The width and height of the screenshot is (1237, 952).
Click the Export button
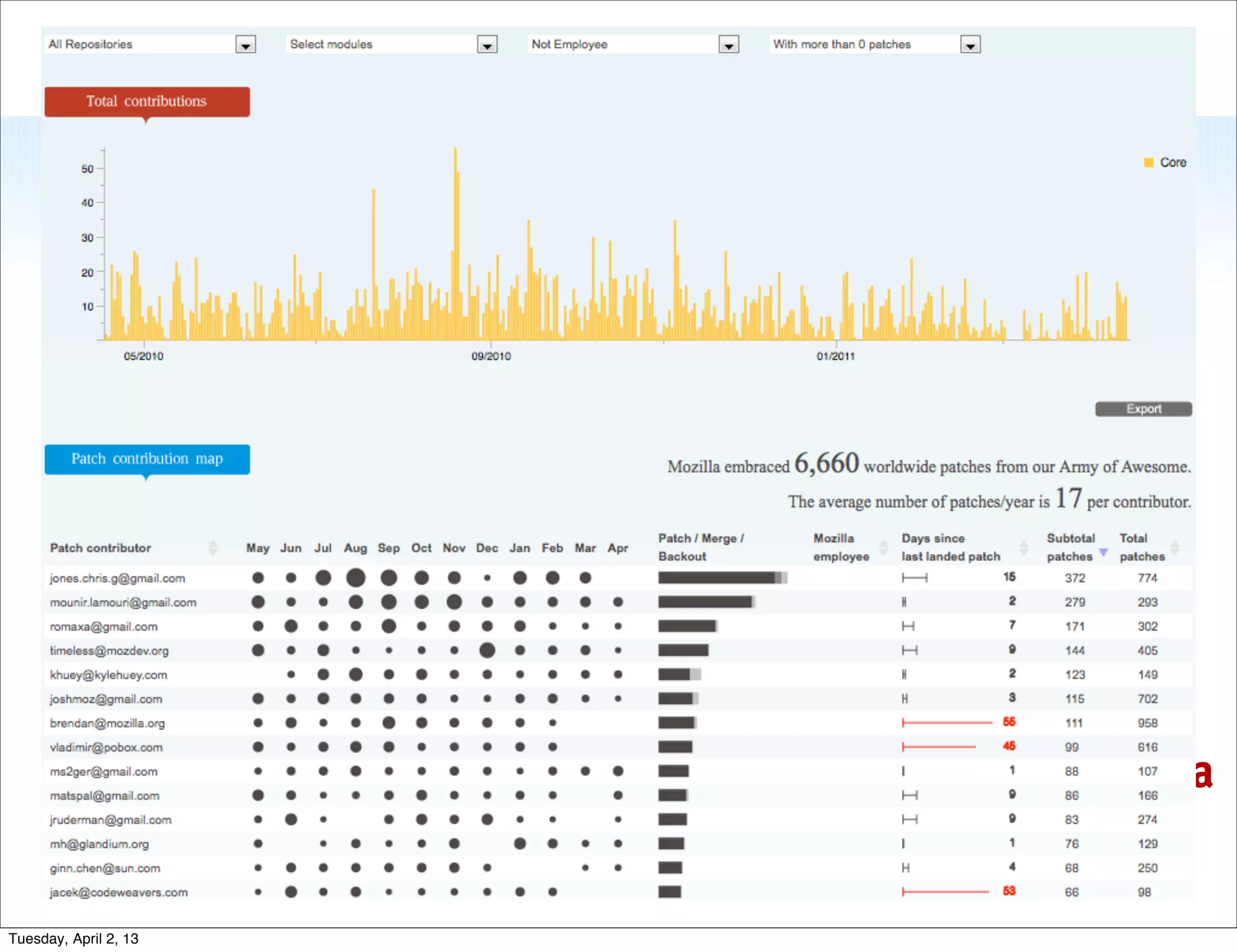[x=1143, y=409]
